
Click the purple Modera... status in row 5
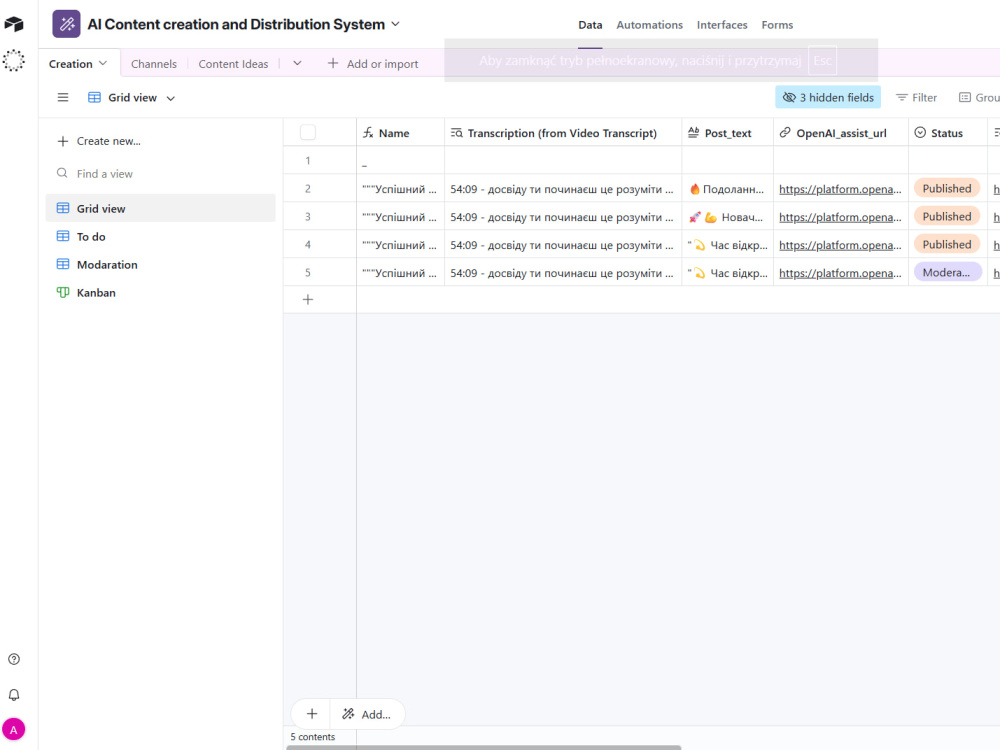[x=948, y=273]
